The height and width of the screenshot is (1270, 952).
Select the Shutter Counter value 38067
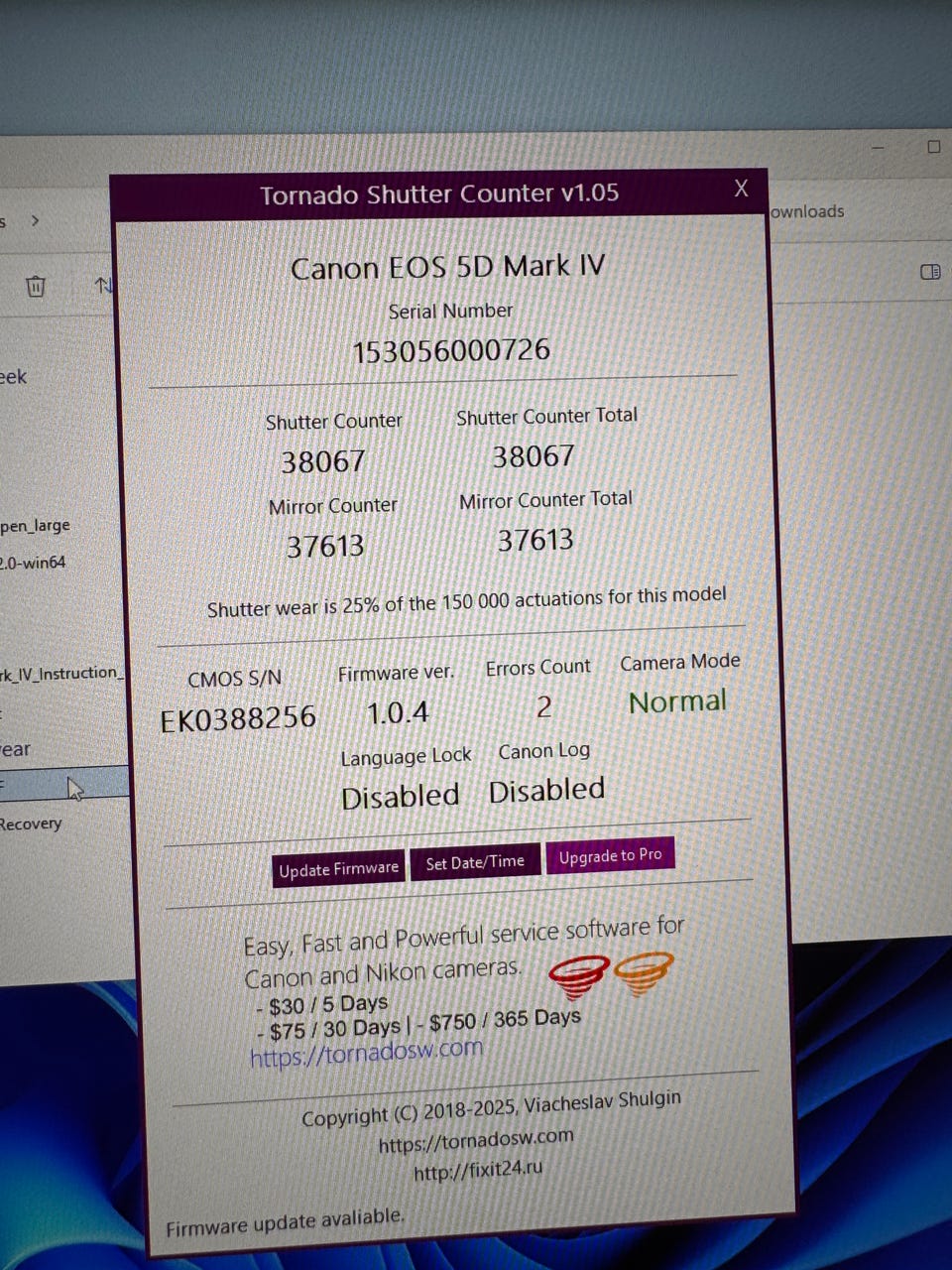[323, 461]
